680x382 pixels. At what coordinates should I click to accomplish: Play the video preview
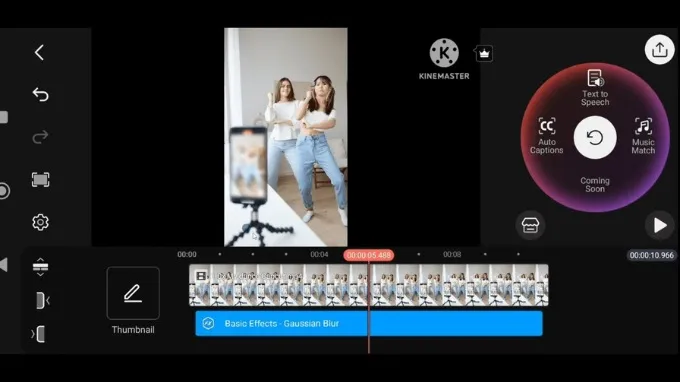point(660,225)
